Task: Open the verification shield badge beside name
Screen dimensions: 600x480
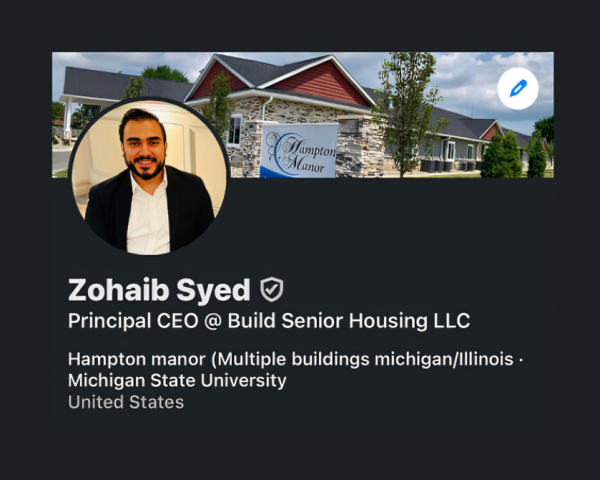Action: [x=272, y=289]
